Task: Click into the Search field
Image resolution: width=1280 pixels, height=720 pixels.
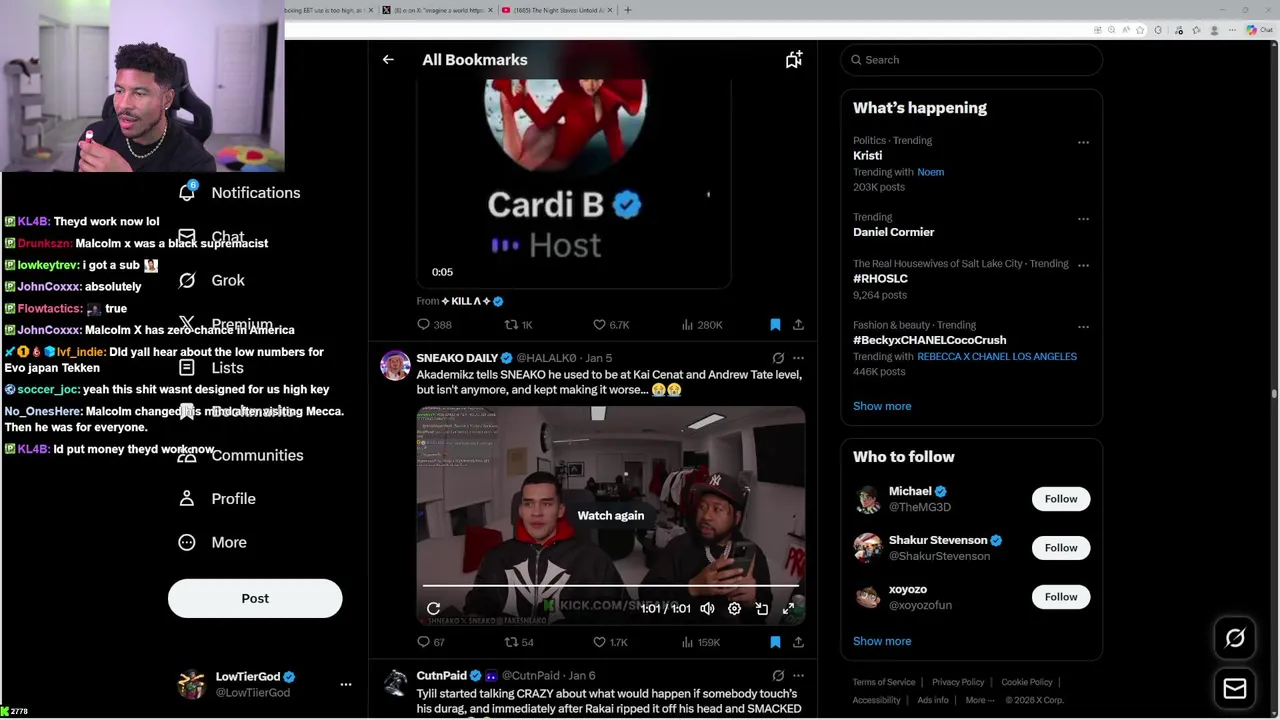Action: [971, 60]
